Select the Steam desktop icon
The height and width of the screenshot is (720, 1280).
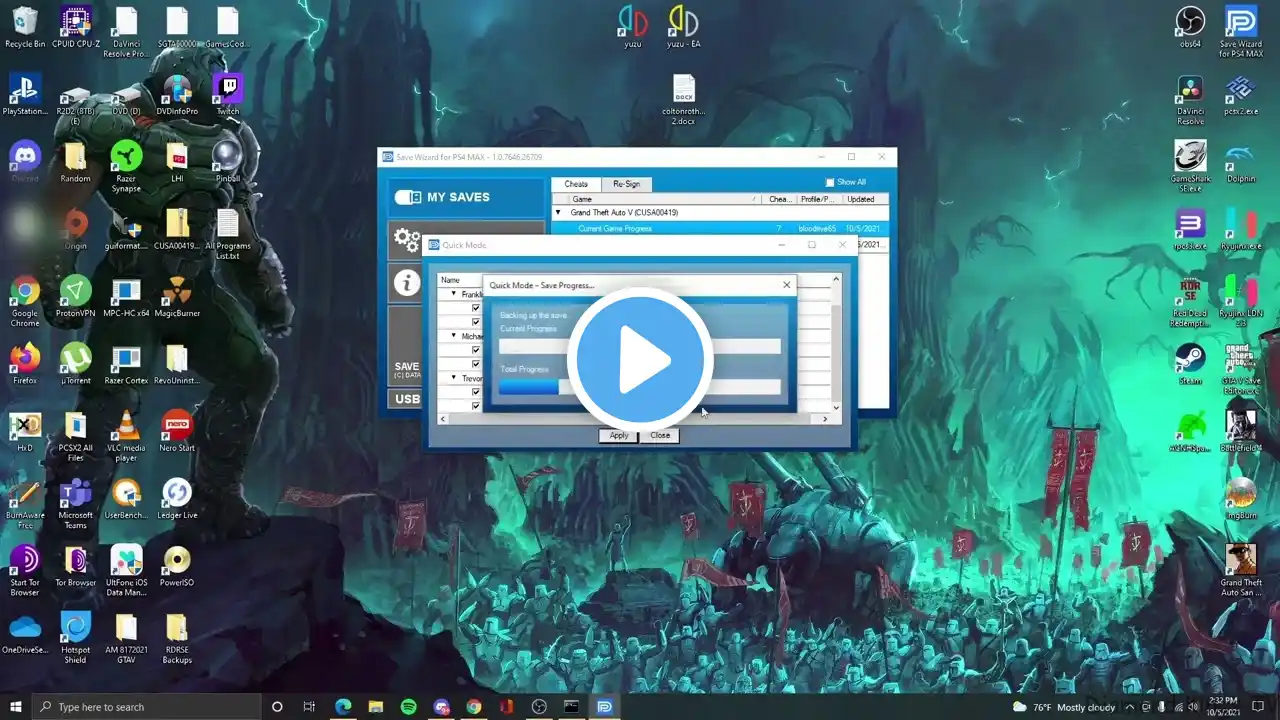click(1190, 366)
